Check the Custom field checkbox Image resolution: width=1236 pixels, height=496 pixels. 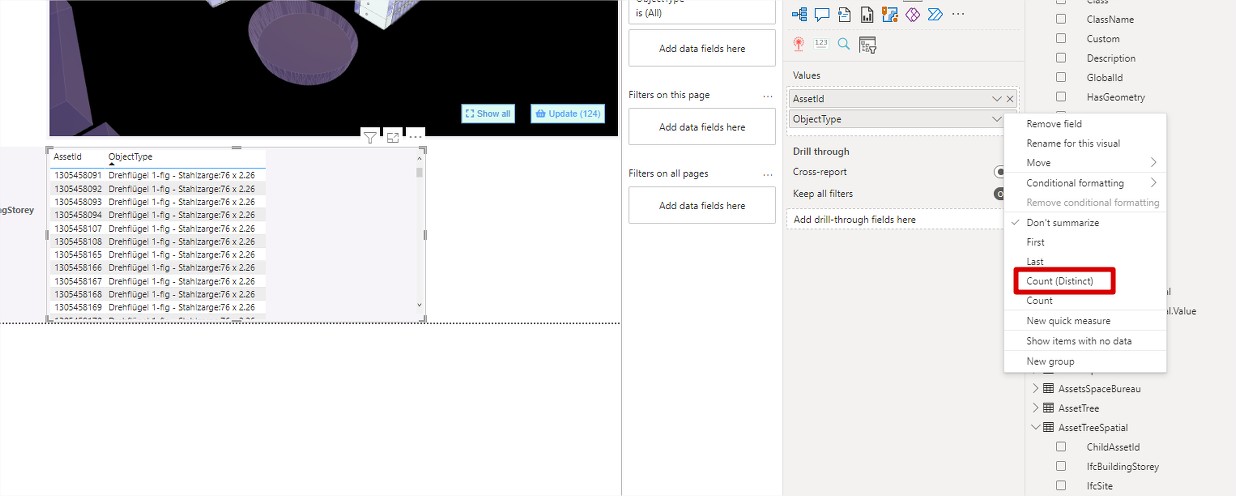point(1062,39)
